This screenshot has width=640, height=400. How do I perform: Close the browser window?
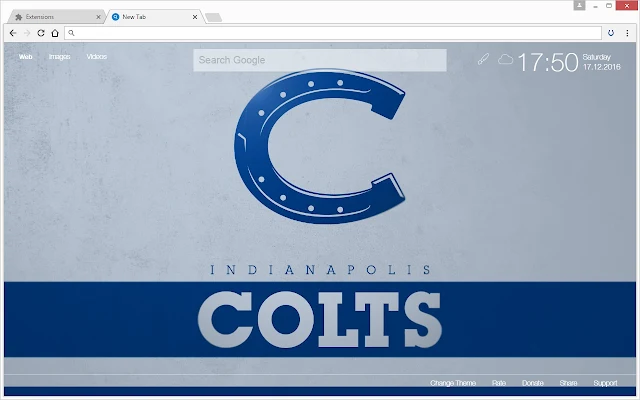(627, 6)
